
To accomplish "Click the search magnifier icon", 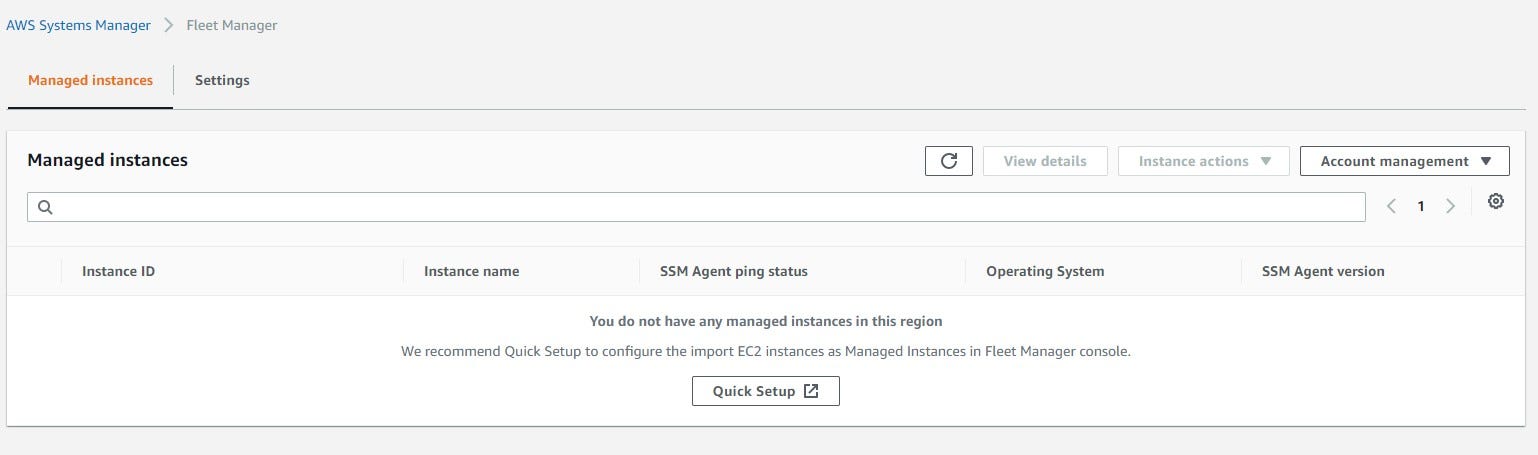I will pyautogui.click(x=45, y=208).
